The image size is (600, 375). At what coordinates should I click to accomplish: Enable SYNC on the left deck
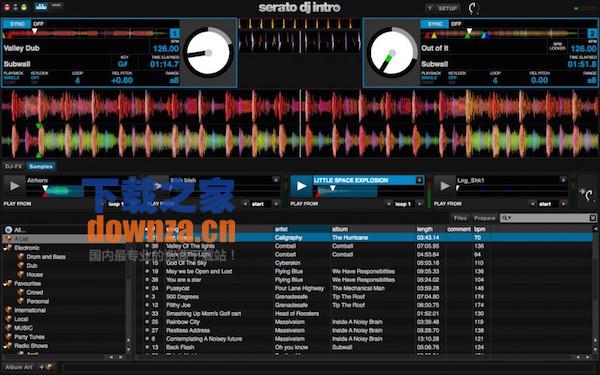tap(17, 24)
